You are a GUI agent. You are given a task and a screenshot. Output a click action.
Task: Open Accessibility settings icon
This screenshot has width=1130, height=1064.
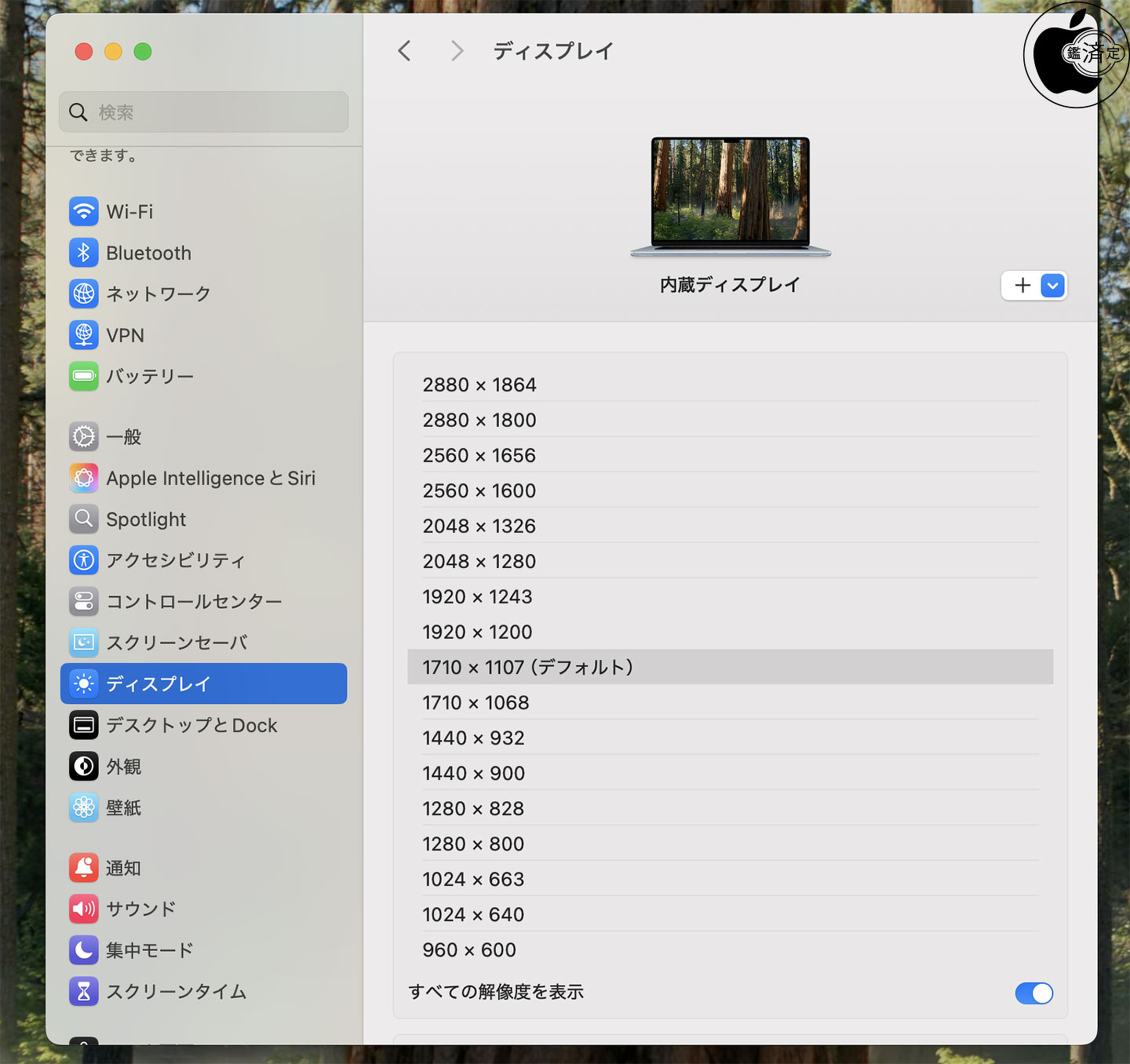tap(84, 560)
